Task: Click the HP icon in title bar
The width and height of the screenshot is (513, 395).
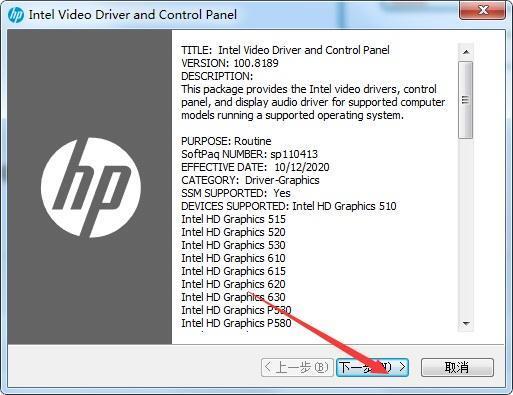Action: 15,15
